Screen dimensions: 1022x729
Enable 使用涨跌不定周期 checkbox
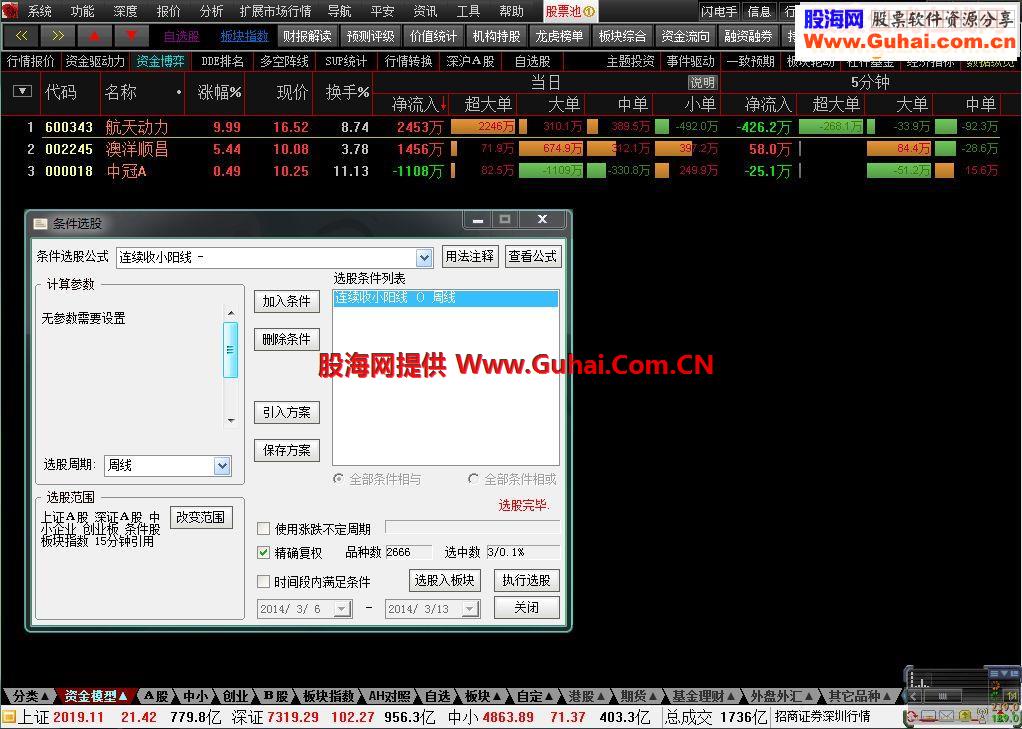263,528
